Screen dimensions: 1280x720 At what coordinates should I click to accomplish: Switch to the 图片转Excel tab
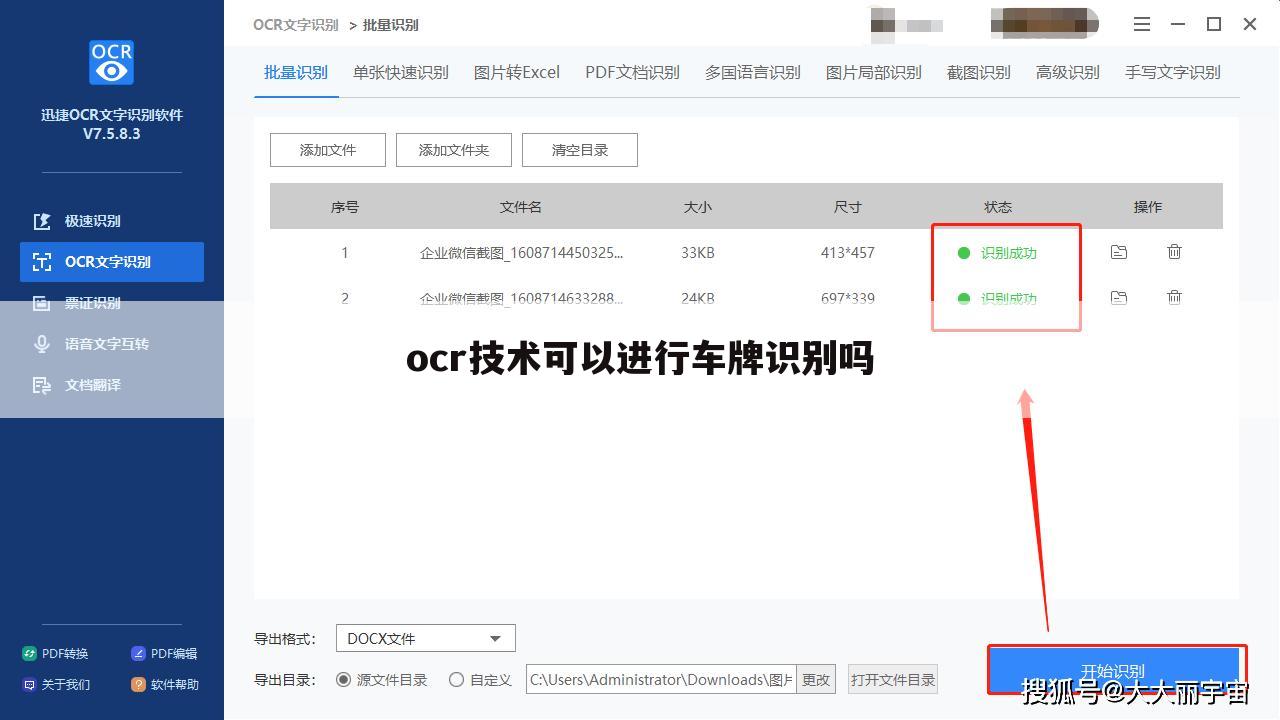tap(517, 72)
